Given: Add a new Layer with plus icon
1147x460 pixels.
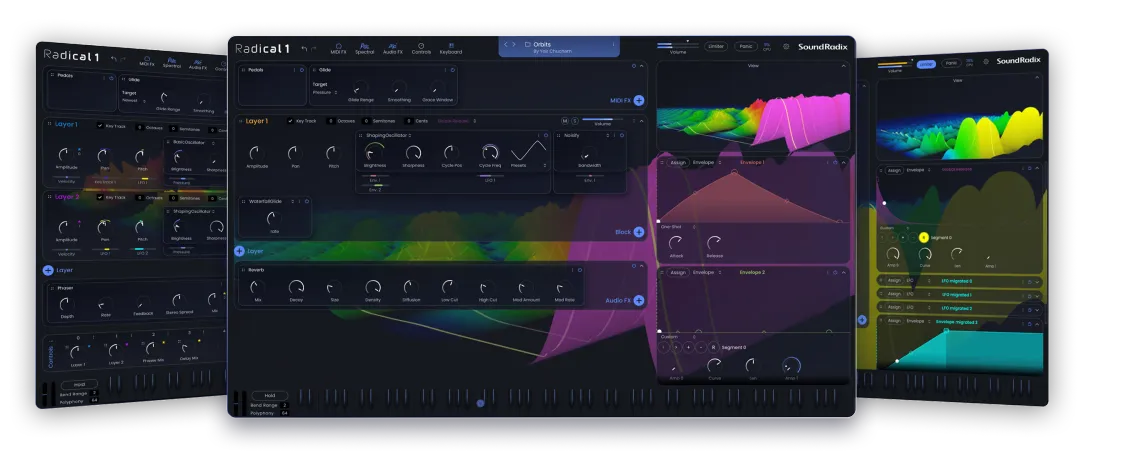Looking at the screenshot, I should point(240,252).
